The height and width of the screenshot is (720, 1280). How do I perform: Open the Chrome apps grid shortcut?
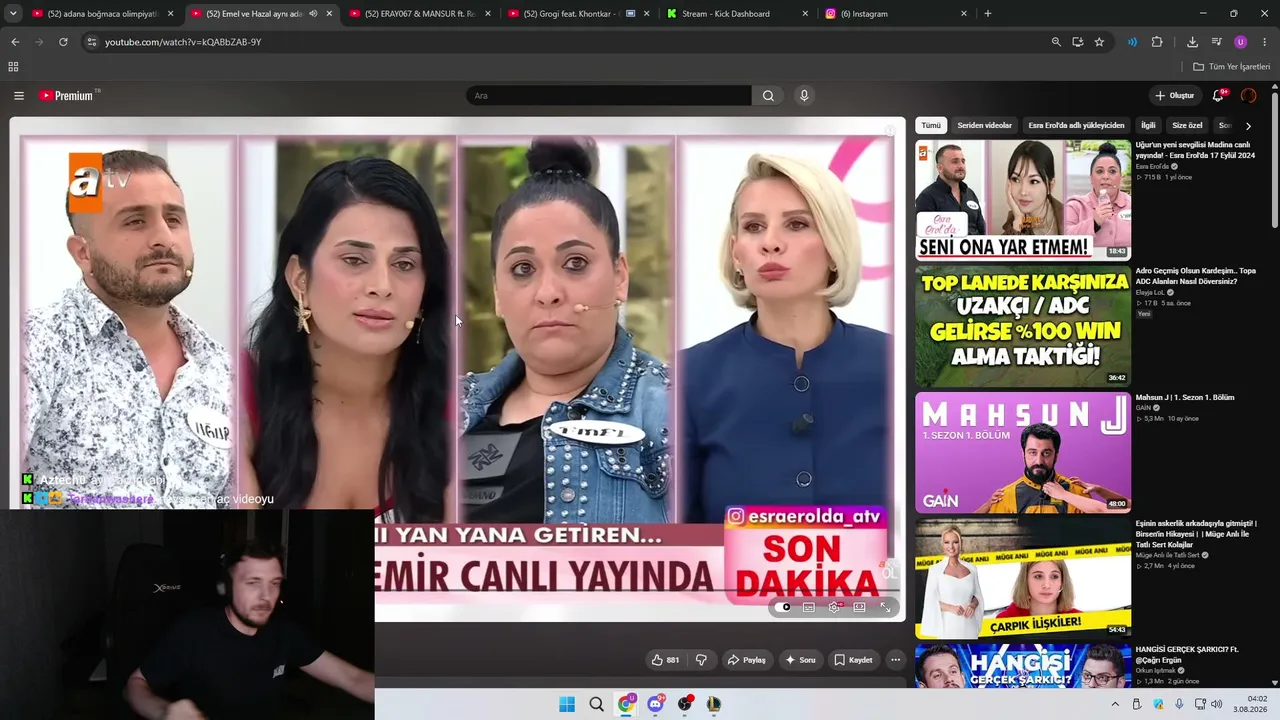coord(13,67)
